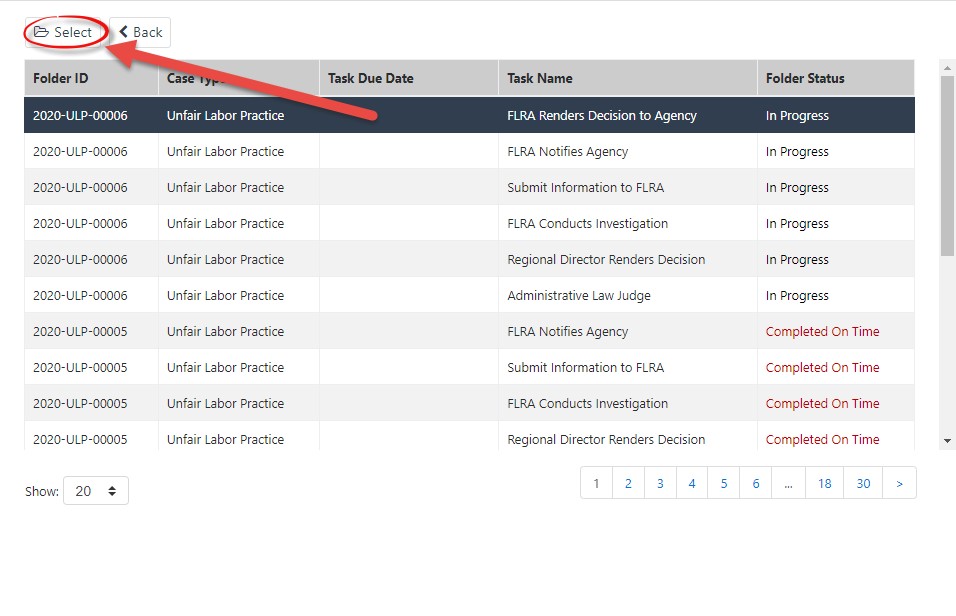Viewport: 956px width, 616px height.
Task: Sort by the Task Name column header
Action: [x=627, y=78]
